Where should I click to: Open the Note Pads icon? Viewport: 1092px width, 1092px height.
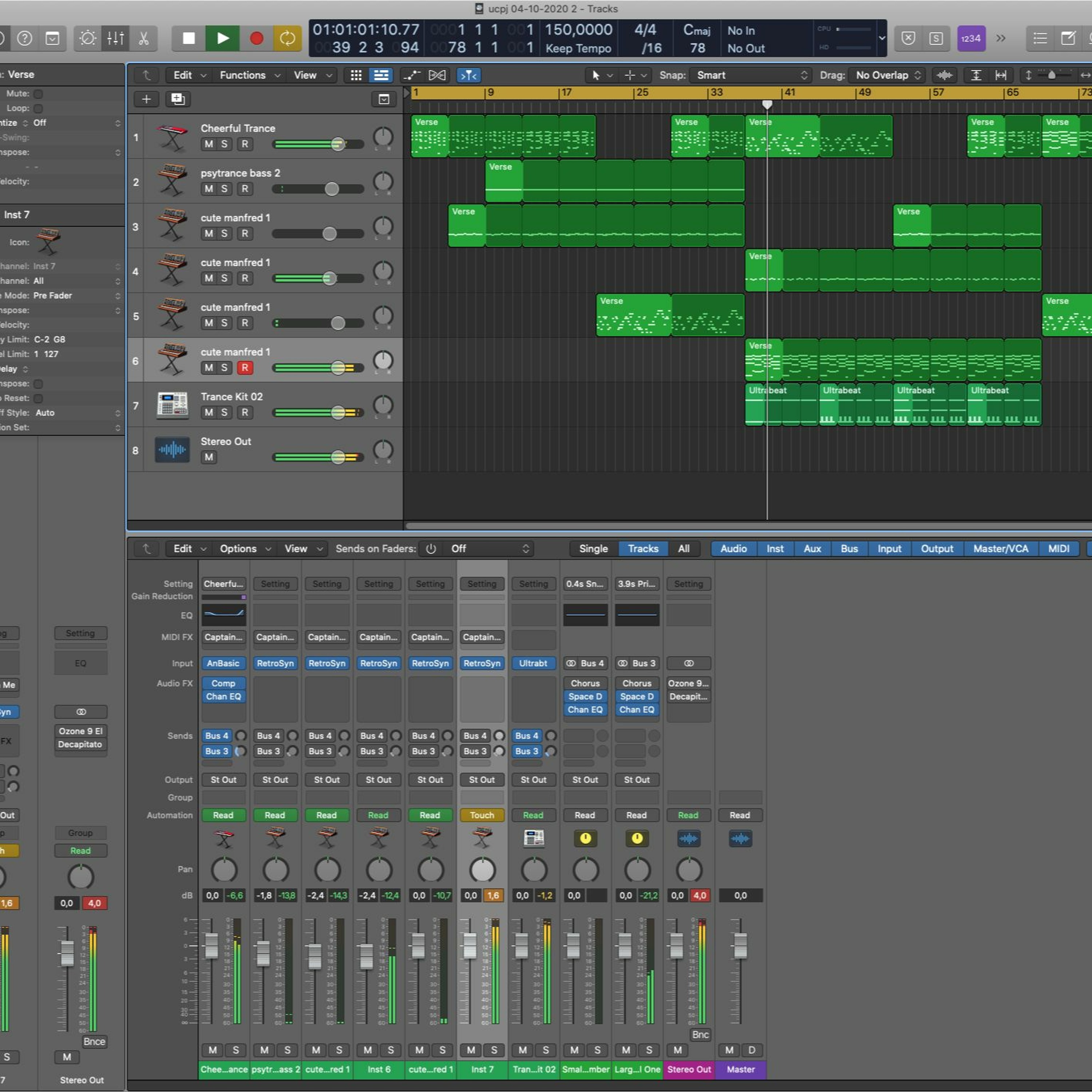pyautogui.click(x=1068, y=39)
